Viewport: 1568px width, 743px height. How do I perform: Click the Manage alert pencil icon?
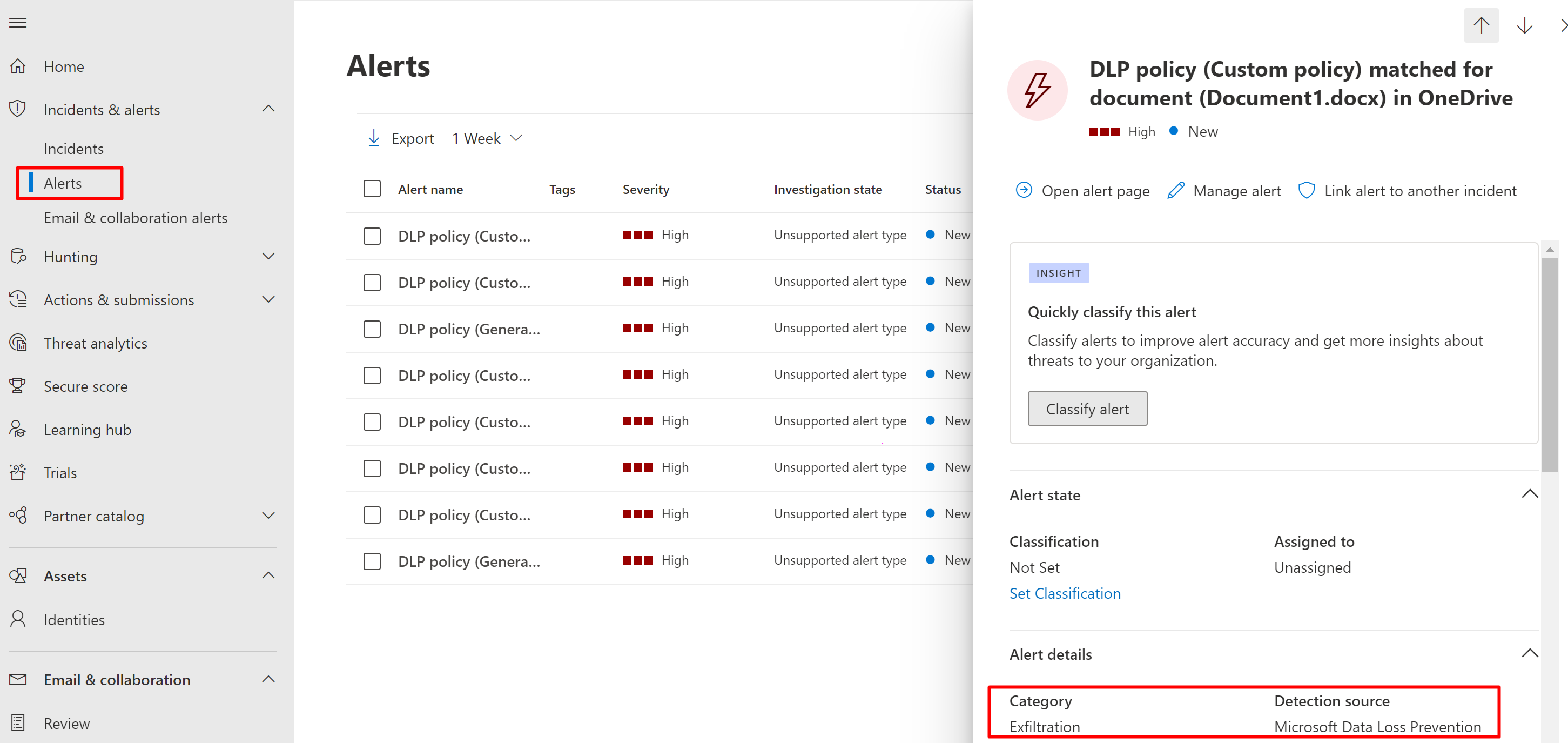(x=1175, y=191)
